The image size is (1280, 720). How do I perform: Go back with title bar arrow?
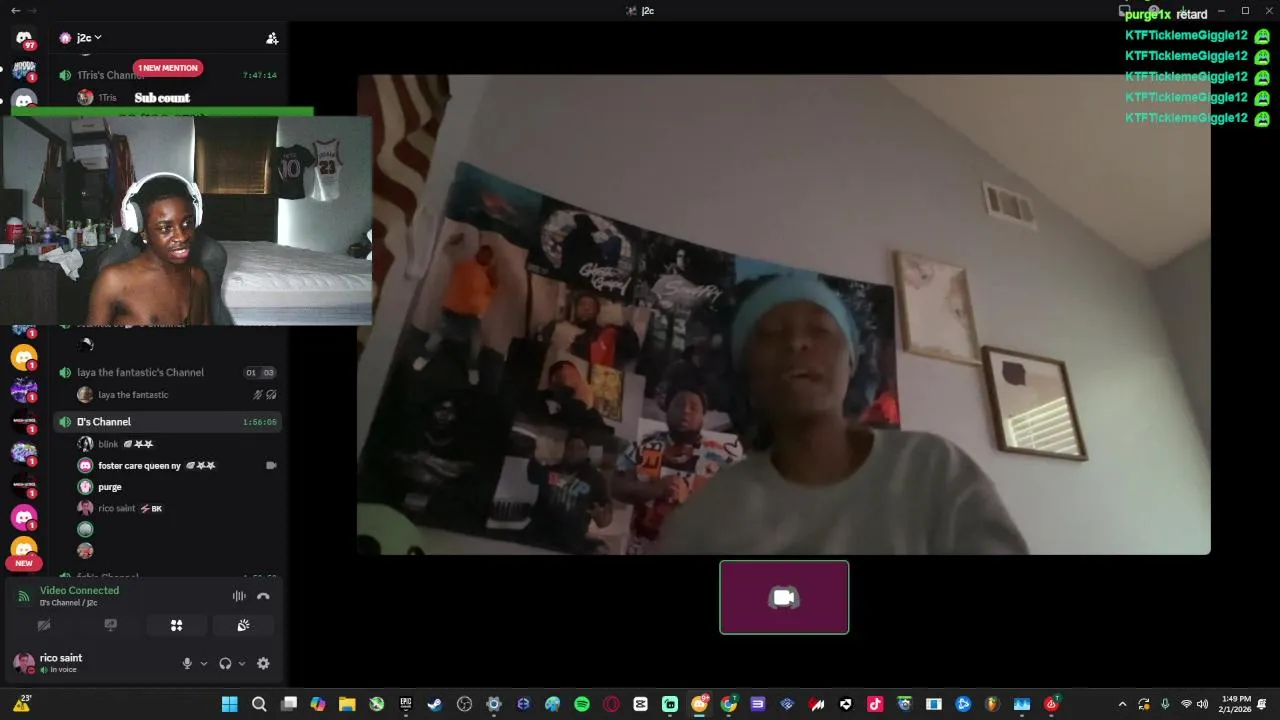pos(15,10)
